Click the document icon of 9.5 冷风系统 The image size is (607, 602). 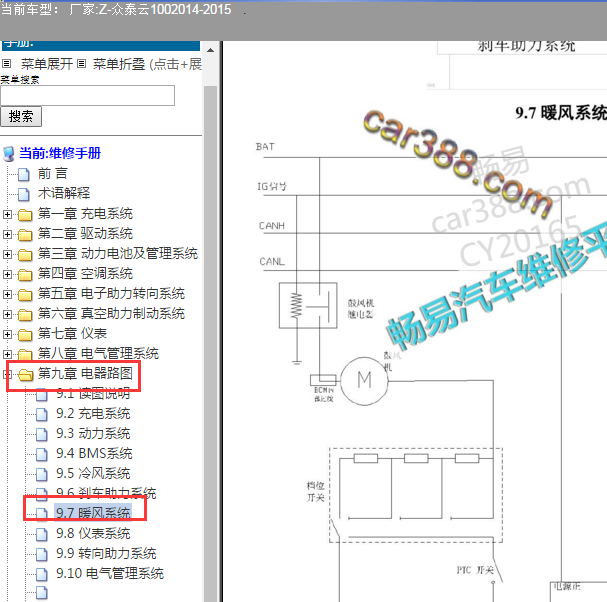[42, 474]
